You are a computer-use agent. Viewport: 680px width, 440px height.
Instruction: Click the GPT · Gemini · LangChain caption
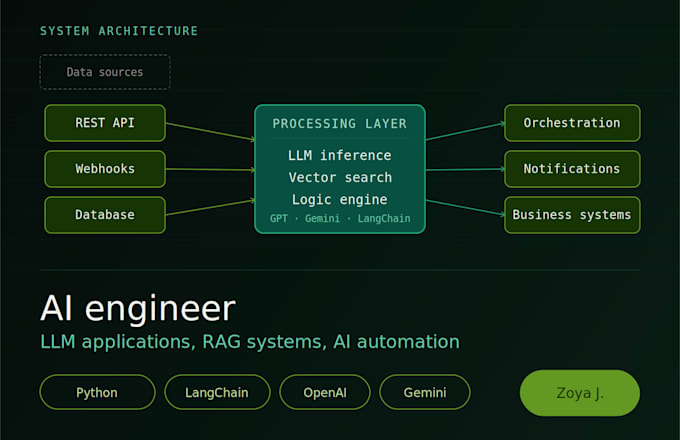coord(340,218)
